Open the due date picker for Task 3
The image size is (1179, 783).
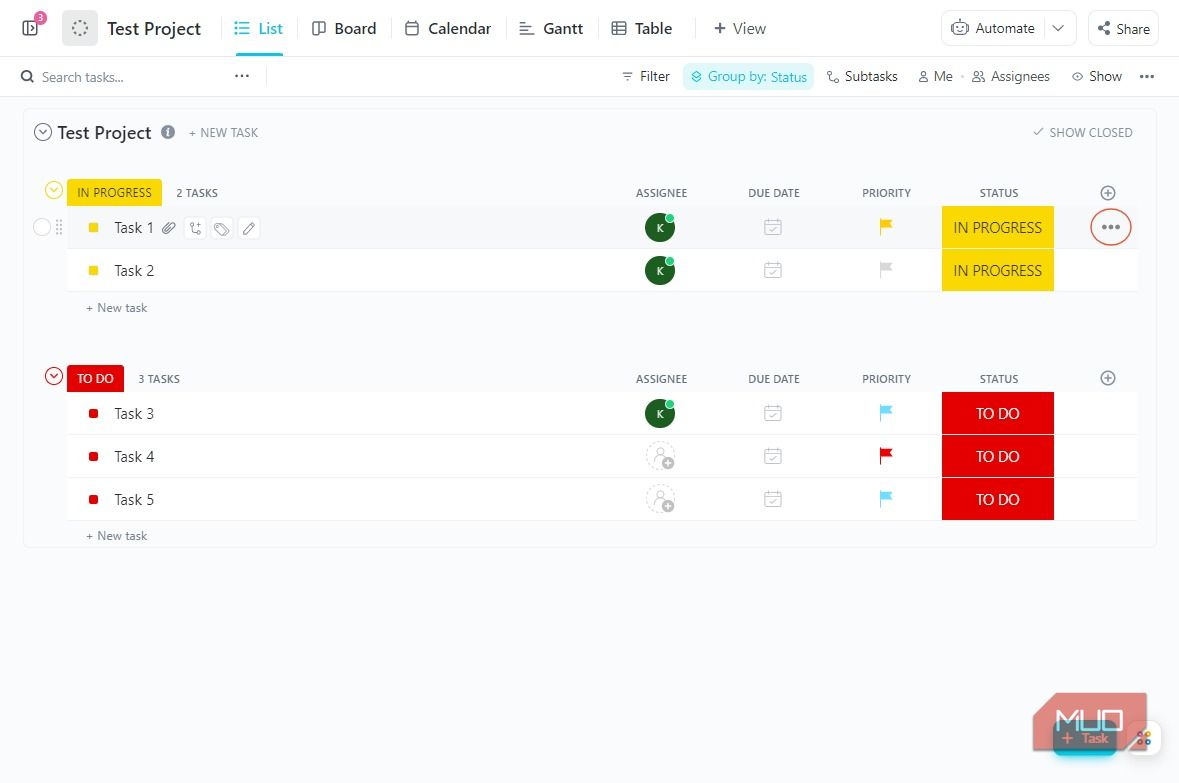click(x=773, y=414)
